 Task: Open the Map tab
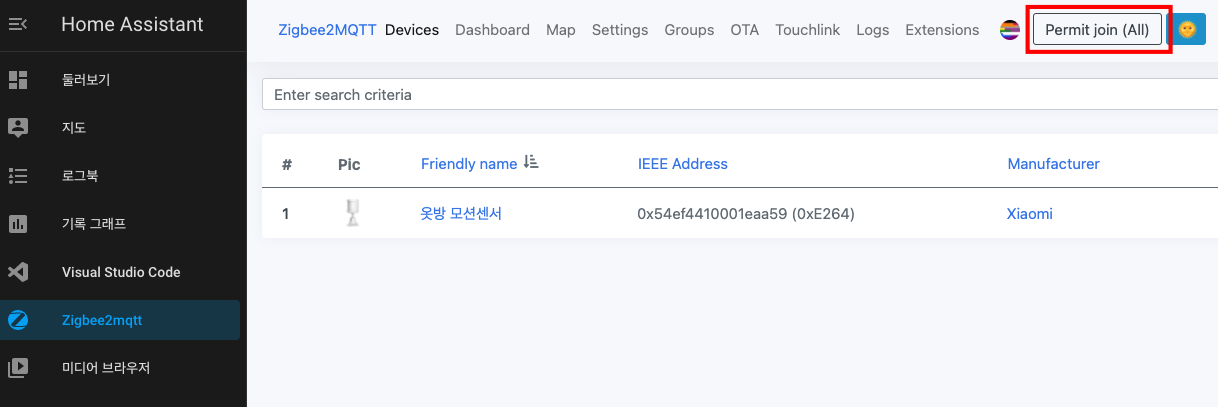point(561,30)
